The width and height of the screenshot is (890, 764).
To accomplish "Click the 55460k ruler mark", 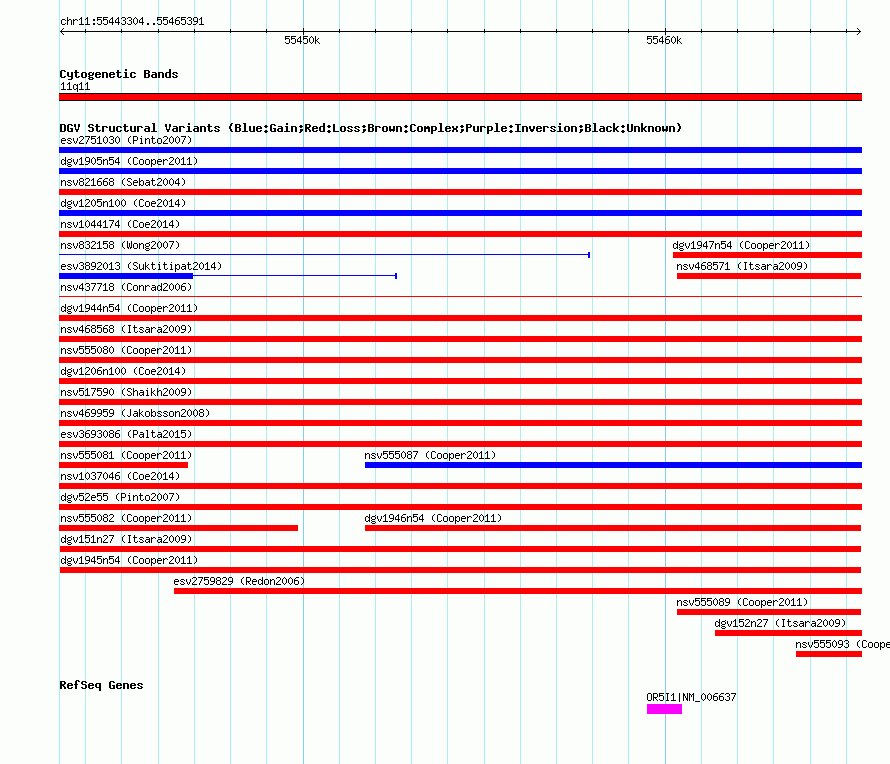I will click(664, 40).
